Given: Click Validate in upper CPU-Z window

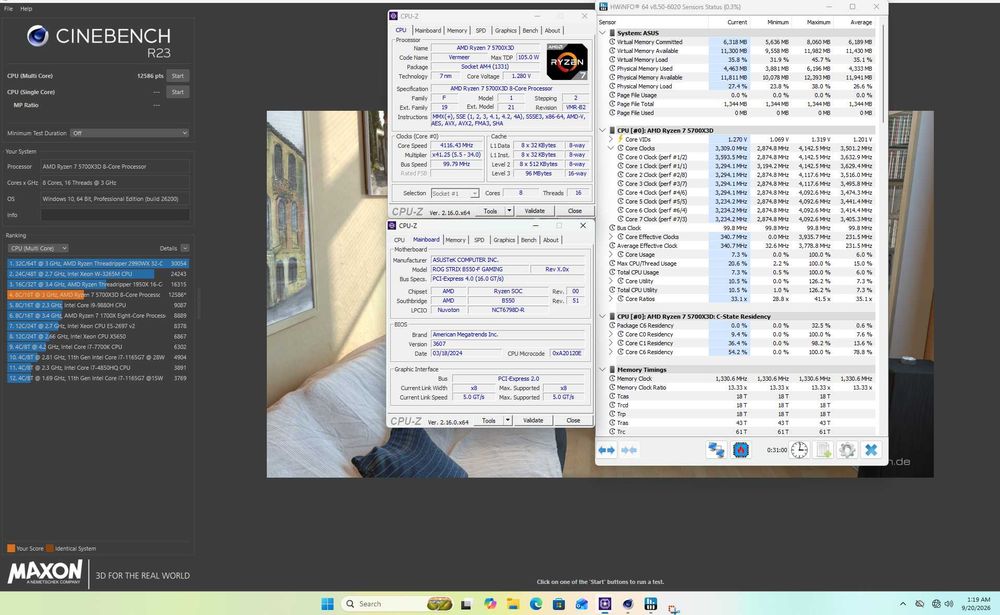Looking at the screenshot, I should point(534,211).
